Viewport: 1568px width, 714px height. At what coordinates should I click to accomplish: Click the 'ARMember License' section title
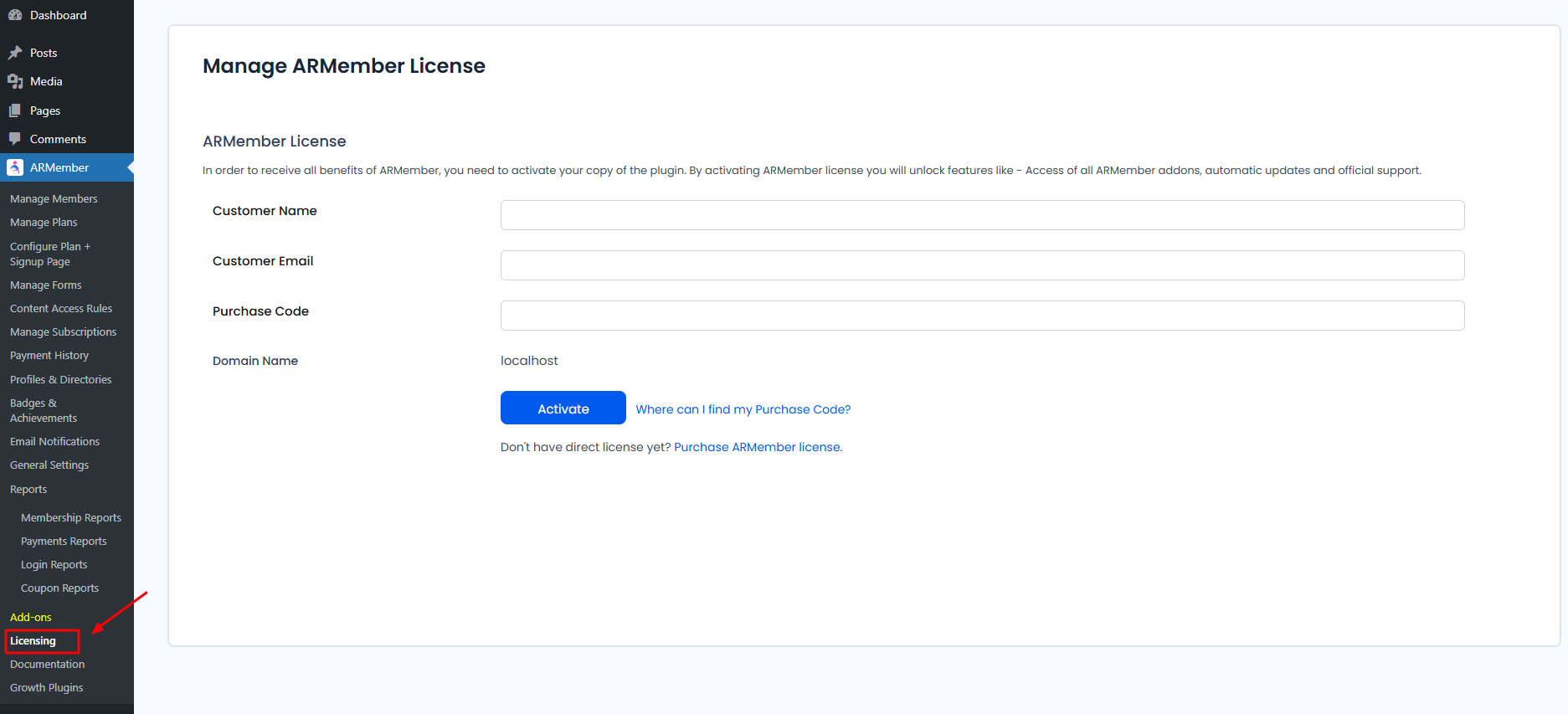click(x=275, y=141)
